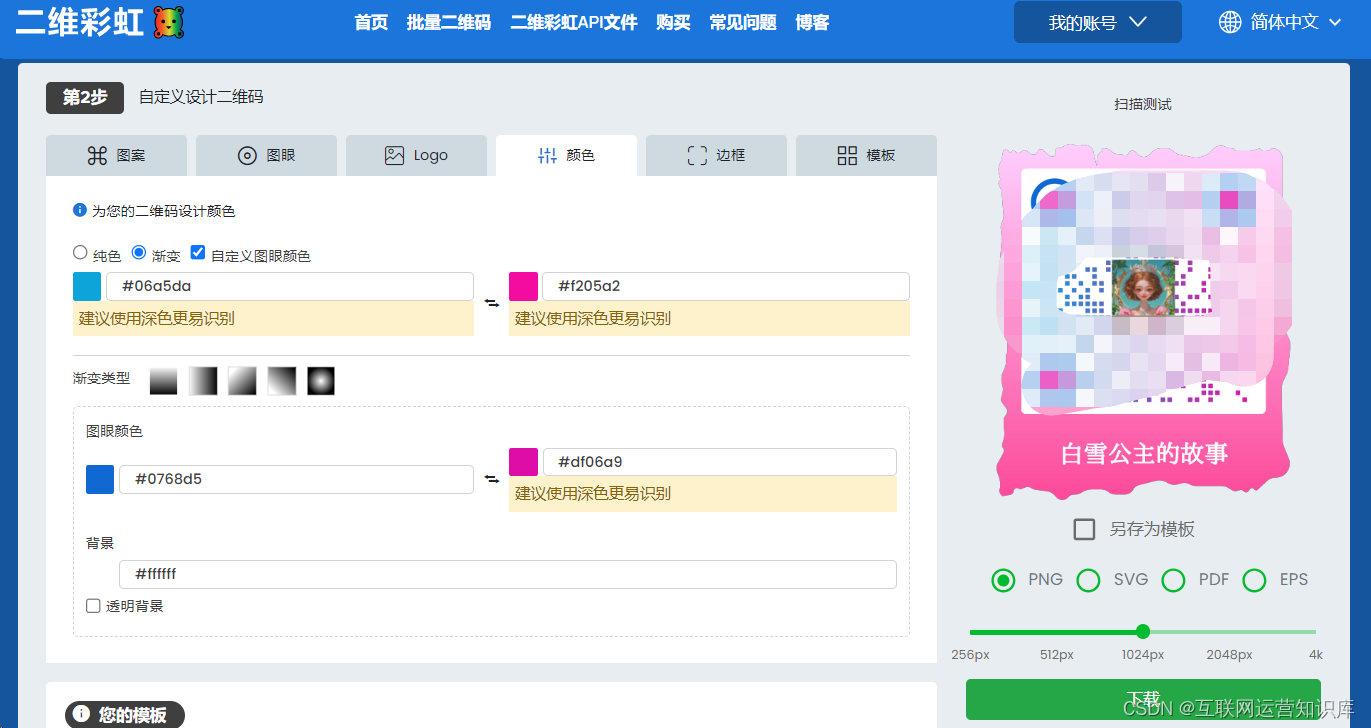This screenshot has height=728, width=1371.
Task: Open 常见问题 page
Action: (743, 22)
